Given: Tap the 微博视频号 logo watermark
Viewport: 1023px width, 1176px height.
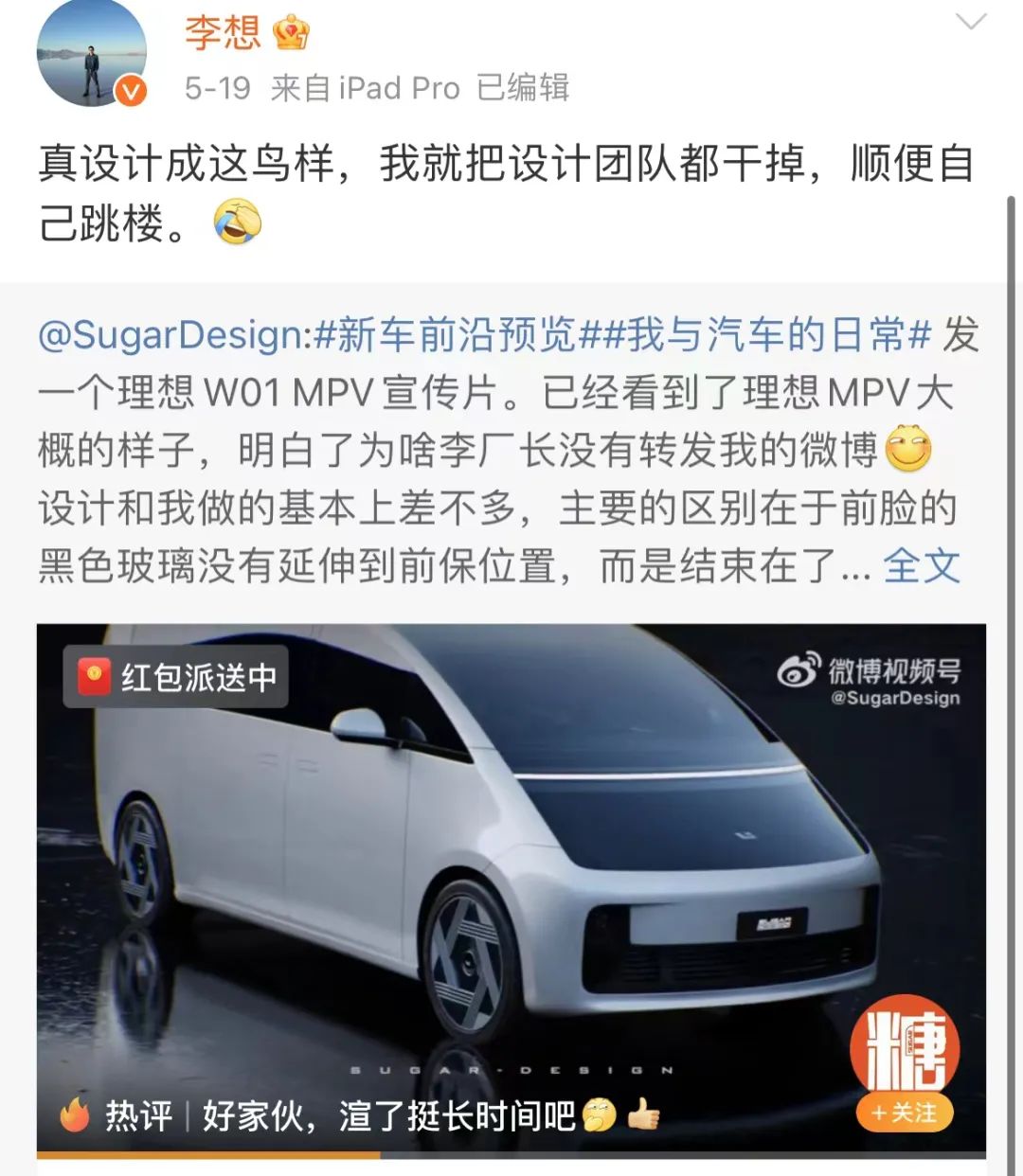Looking at the screenshot, I should (x=868, y=682).
